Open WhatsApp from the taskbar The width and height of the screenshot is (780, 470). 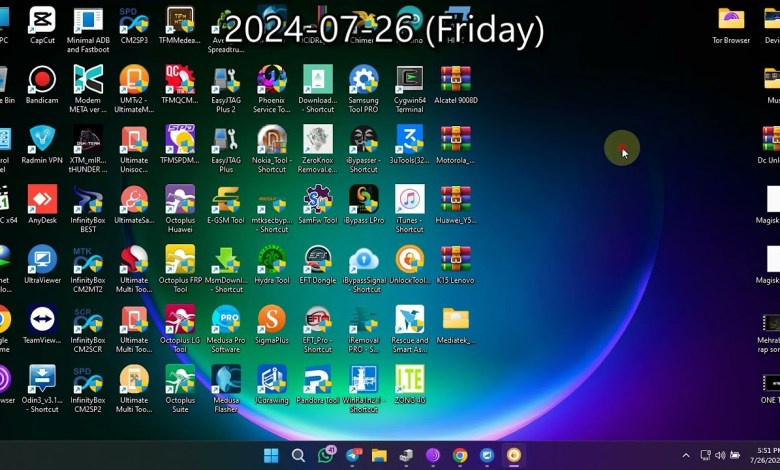click(325, 455)
